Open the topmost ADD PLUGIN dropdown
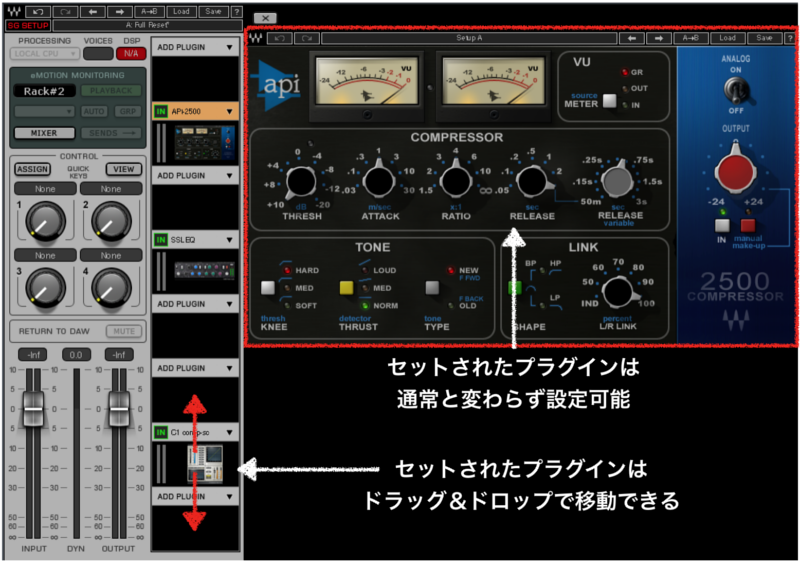The width and height of the screenshot is (800, 565). click(195, 47)
